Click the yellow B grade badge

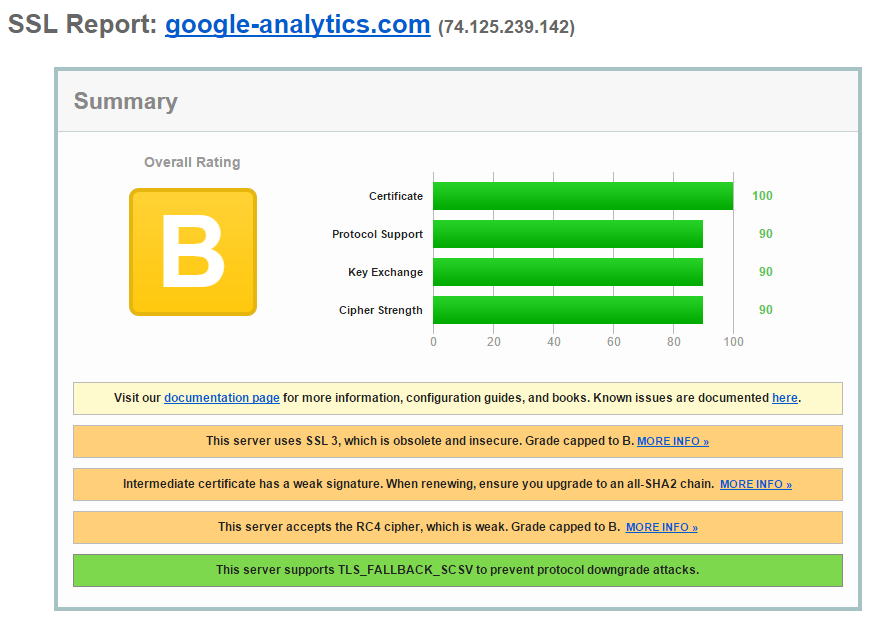[x=193, y=252]
